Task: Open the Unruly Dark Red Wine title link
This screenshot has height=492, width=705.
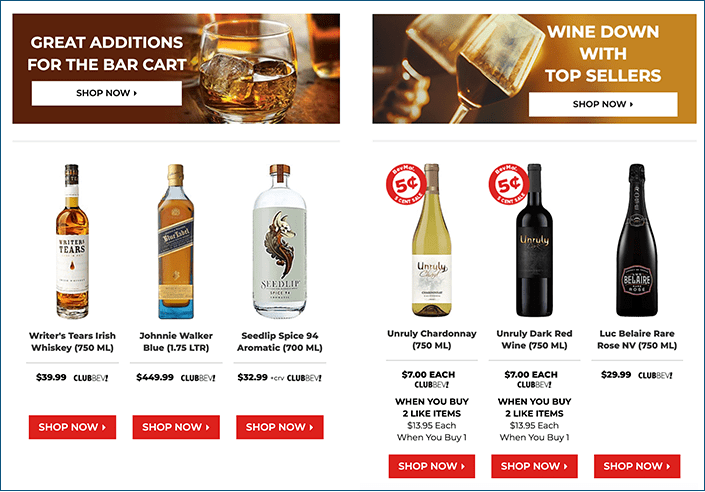Action: (x=534, y=340)
